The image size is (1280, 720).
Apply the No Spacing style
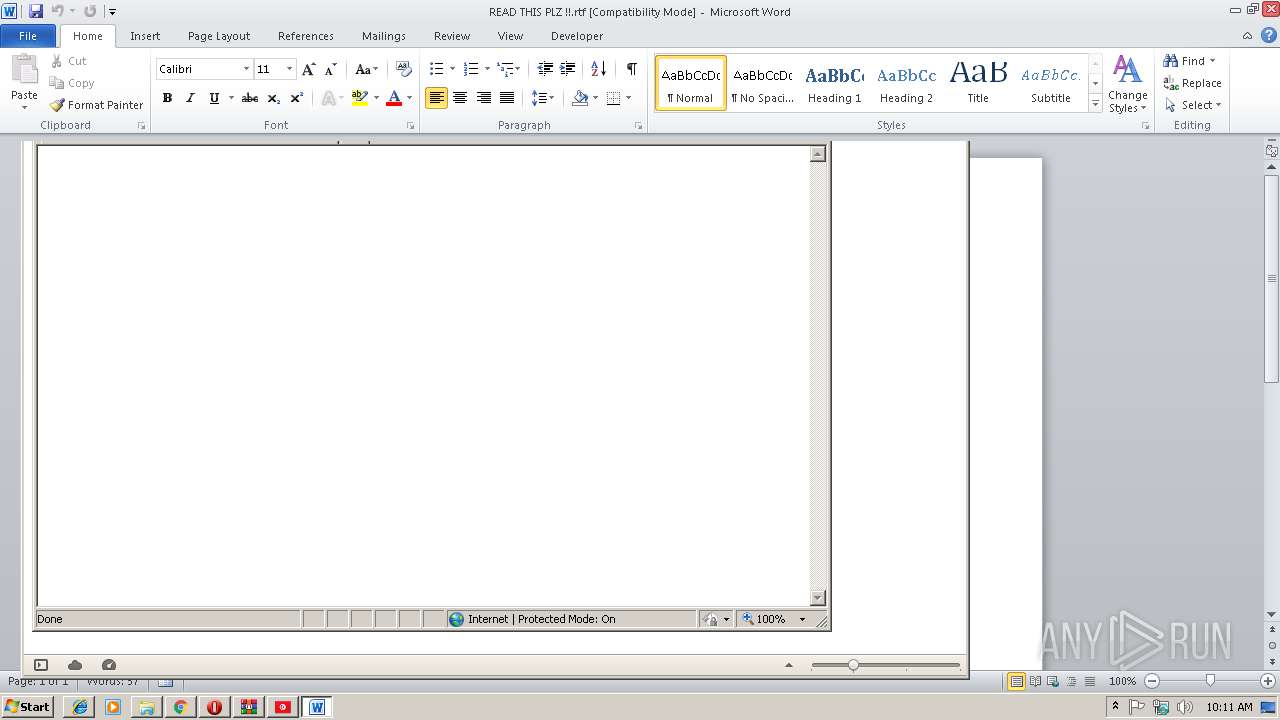coord(762,83)
